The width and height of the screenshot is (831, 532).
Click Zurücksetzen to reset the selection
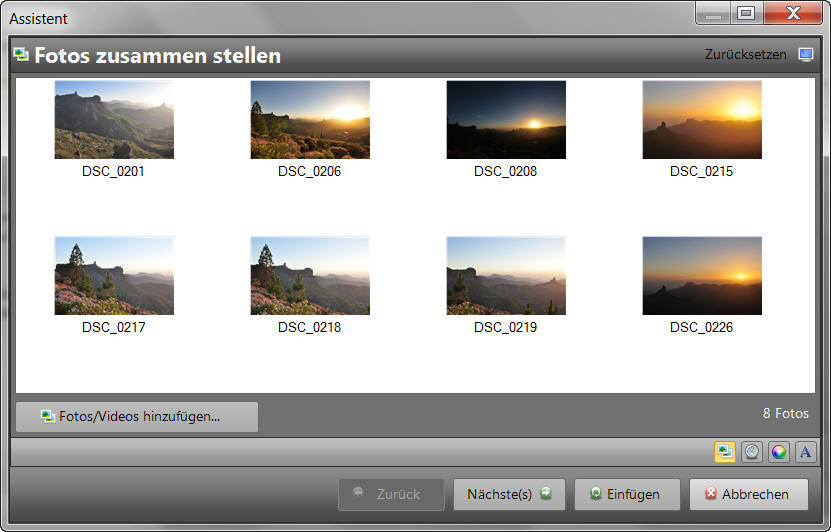[x=745, y=55]
